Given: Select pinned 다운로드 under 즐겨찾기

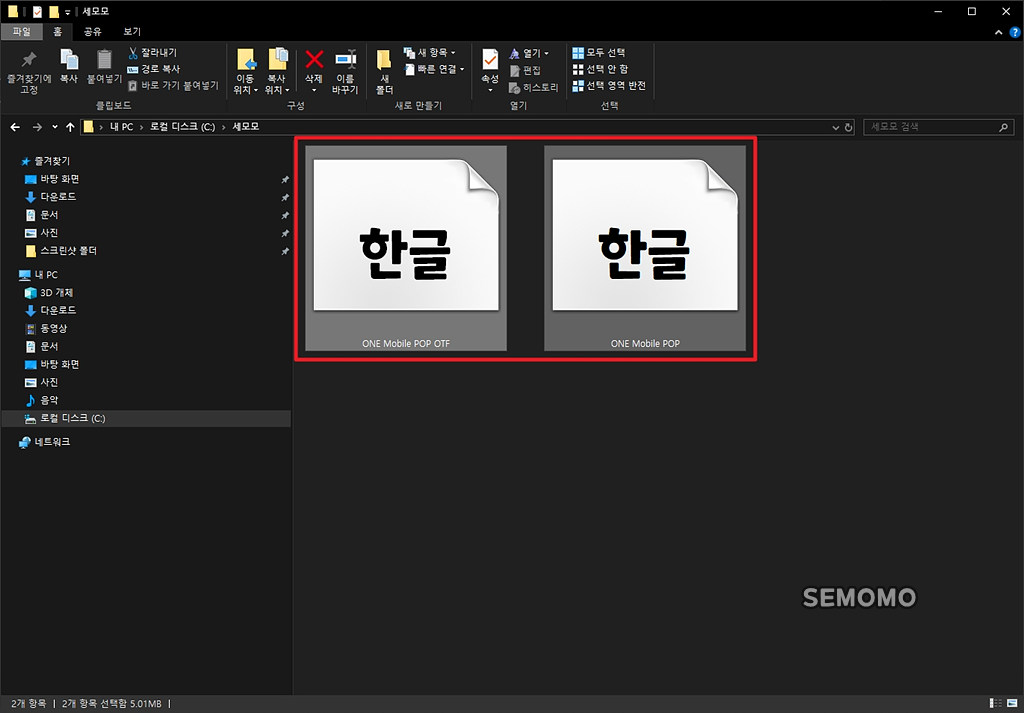Looking at the screenshot, I should (x=50, y=197).
